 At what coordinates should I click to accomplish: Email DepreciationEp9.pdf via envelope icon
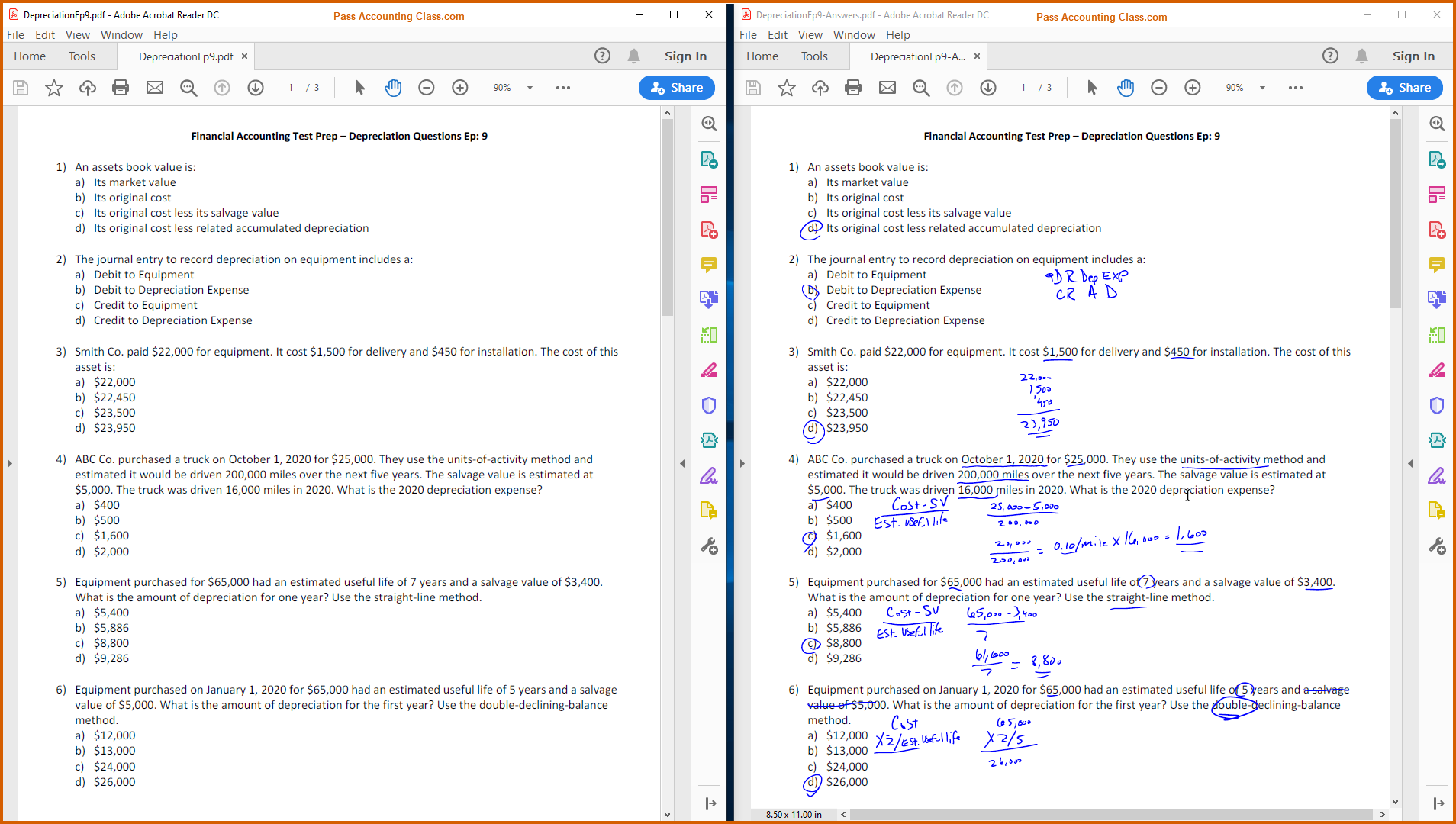[x=155, y=88]
